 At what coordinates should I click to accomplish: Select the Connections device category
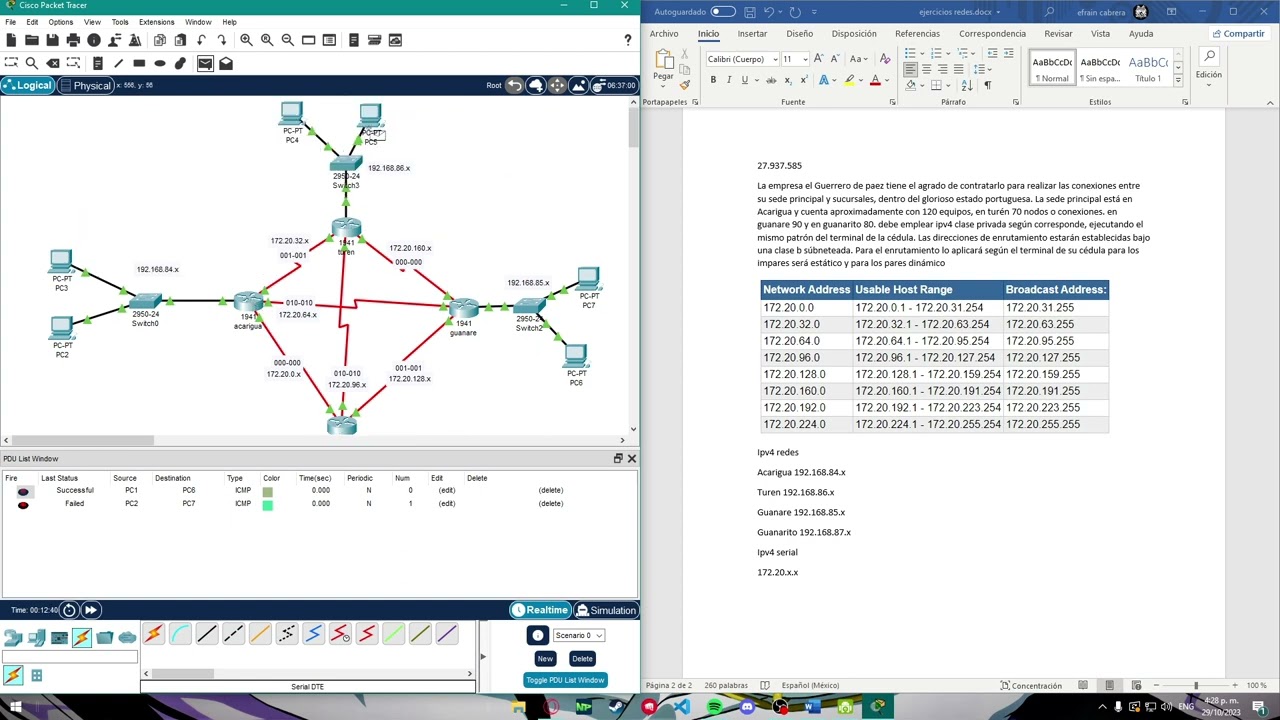(x=82, y=637)
